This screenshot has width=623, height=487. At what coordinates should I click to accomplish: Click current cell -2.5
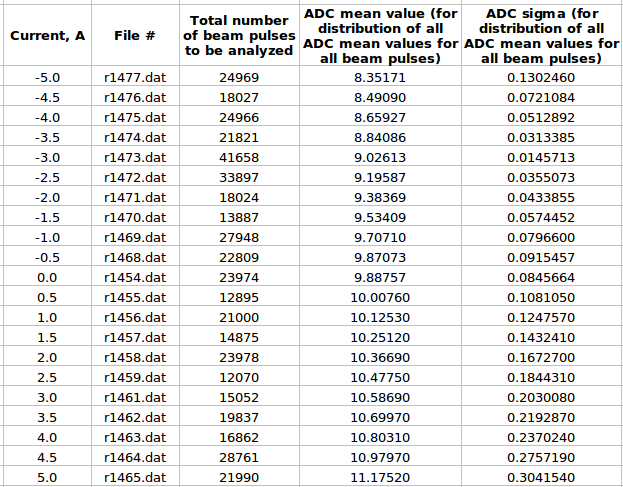47,178
